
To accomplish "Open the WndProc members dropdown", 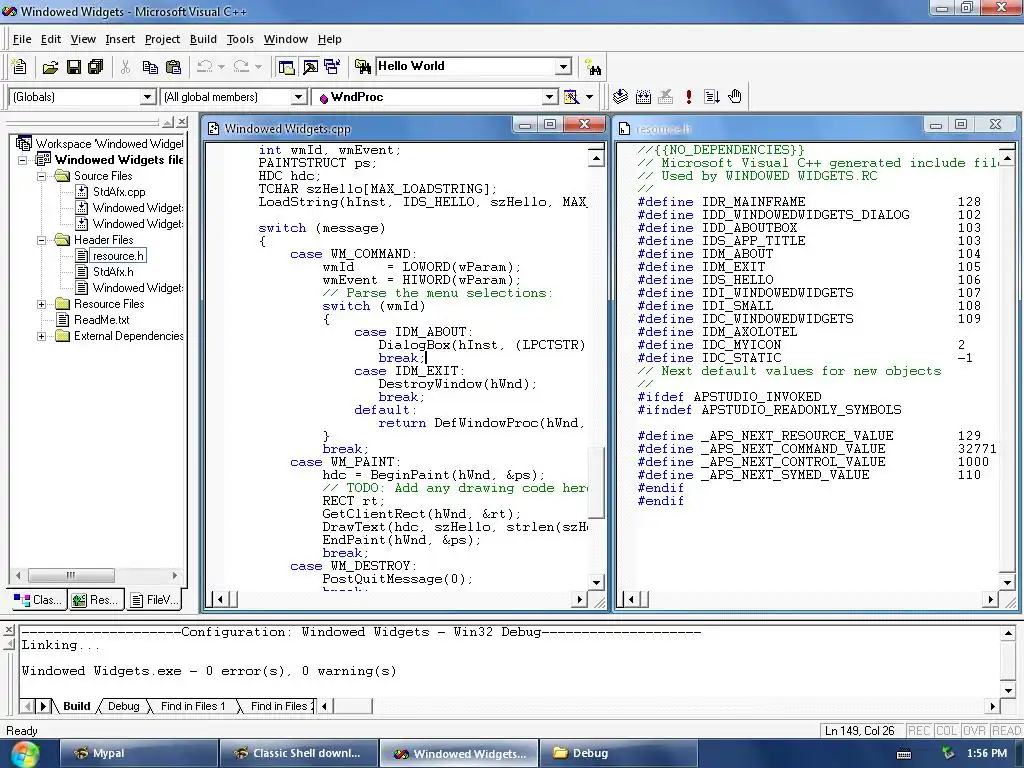I will [x=550, y=97].
